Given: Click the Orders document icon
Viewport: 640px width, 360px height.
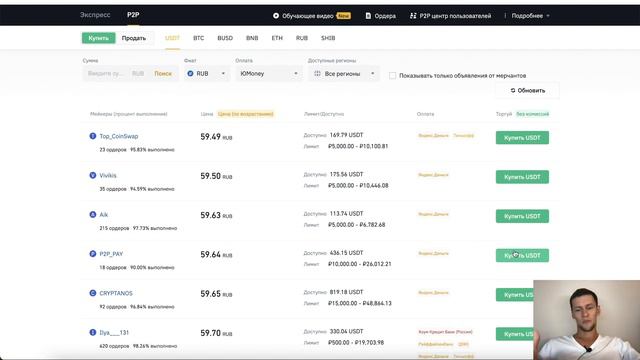Looking at the screenshot, I should pyautogui.click(x=368, y=16).
